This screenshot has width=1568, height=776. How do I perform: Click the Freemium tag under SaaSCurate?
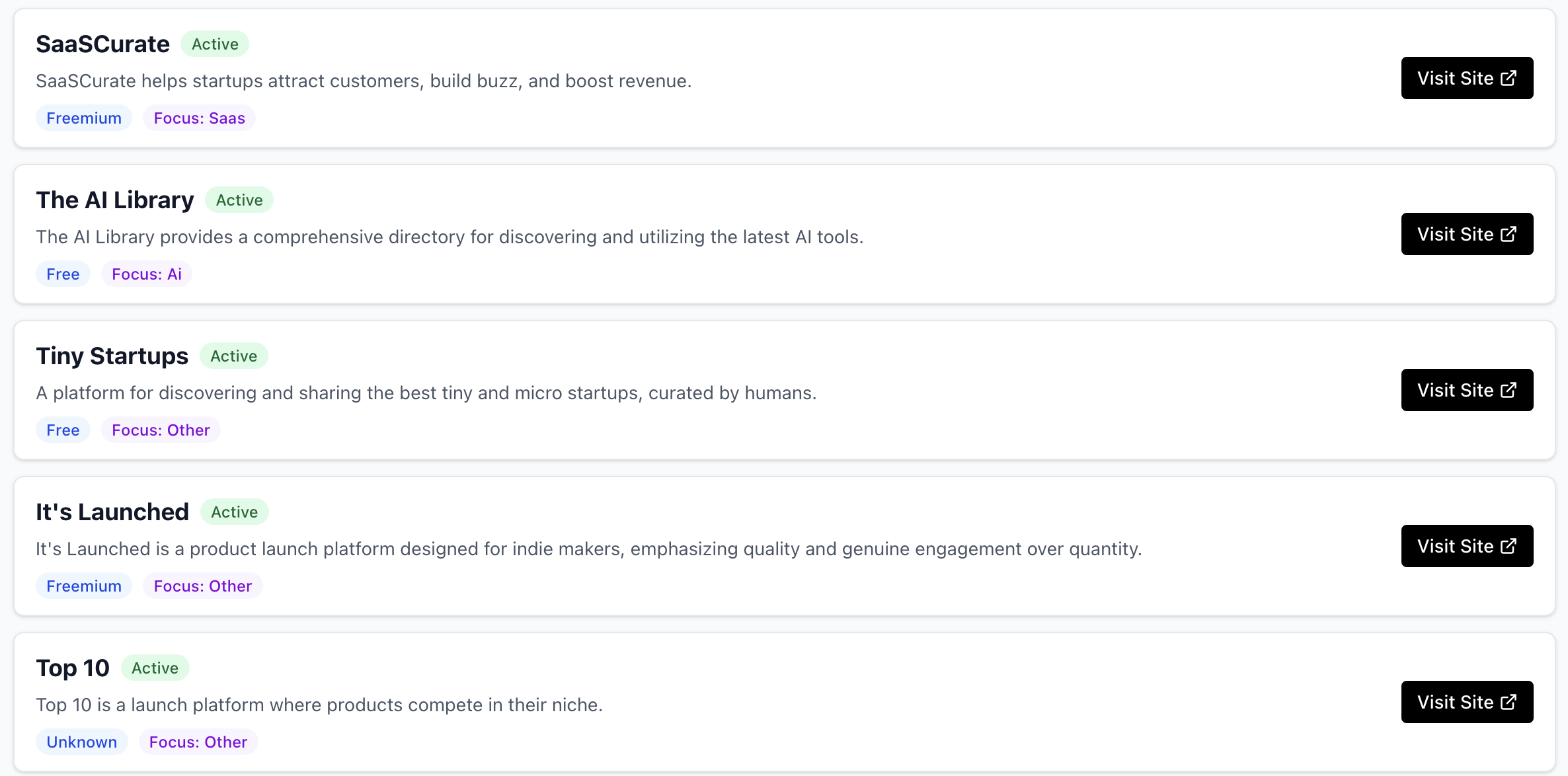84,118
